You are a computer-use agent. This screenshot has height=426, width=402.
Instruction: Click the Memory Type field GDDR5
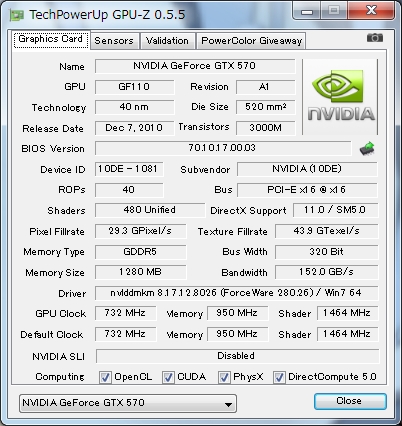[140, 252]
